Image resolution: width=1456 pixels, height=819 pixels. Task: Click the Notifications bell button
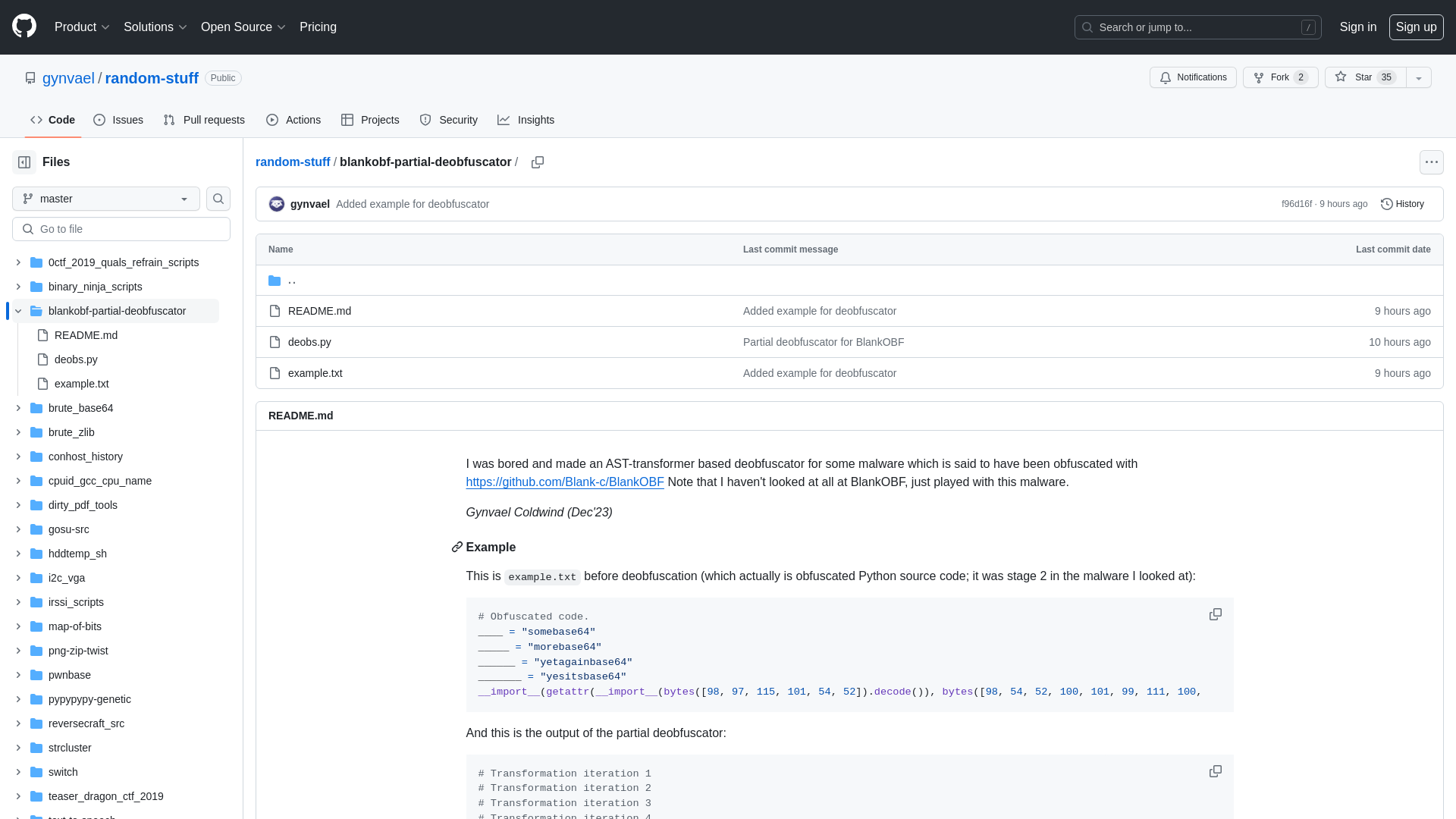coord(1193,77)
